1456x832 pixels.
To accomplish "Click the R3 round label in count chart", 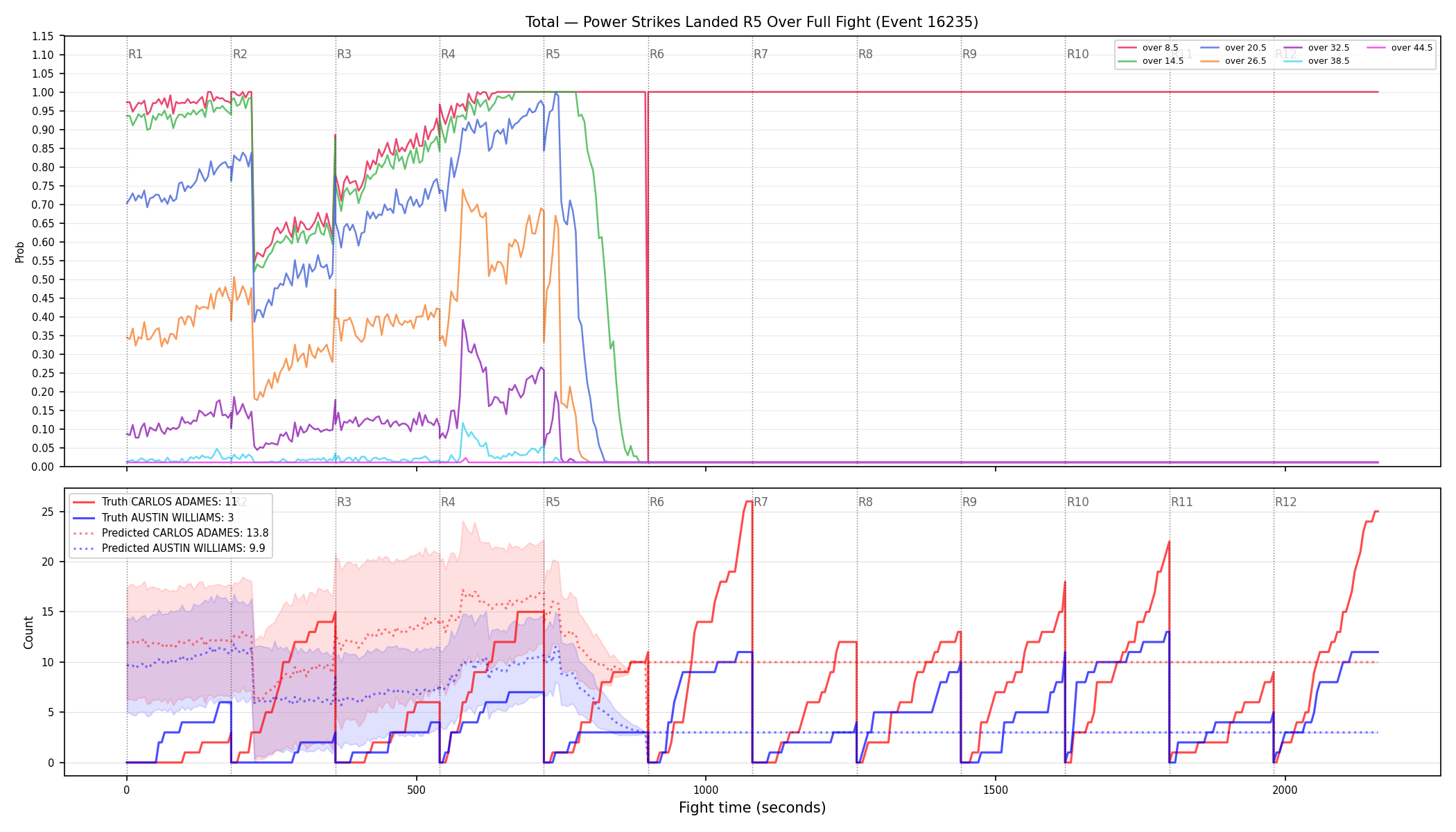I will point(344,502).
